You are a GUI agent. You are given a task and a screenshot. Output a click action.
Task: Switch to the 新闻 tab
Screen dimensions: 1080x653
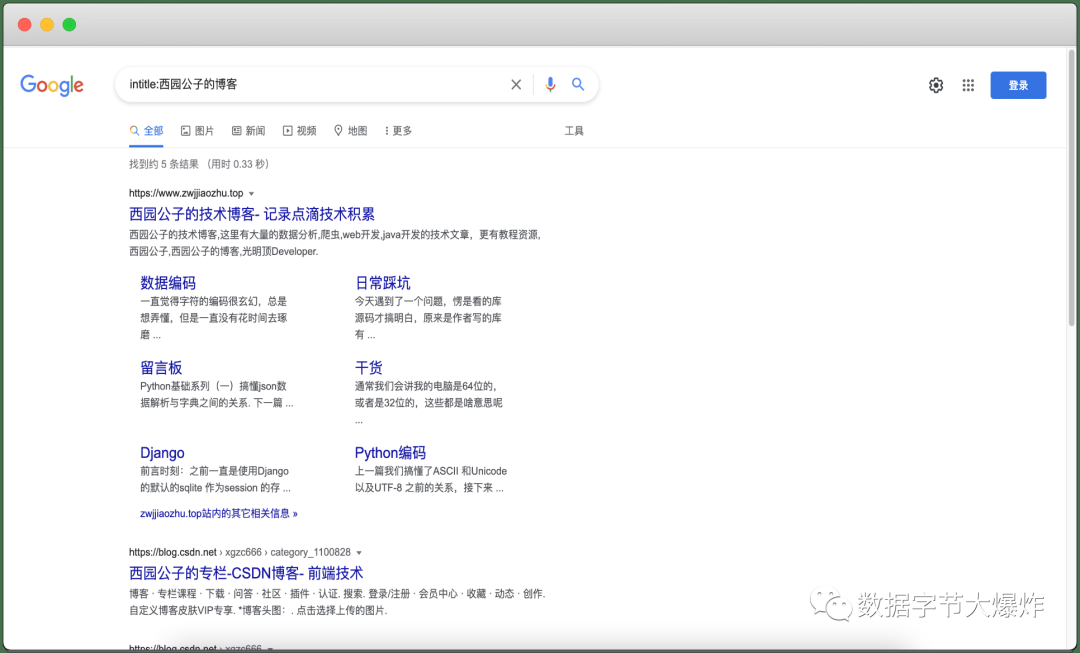click(248, 131)
